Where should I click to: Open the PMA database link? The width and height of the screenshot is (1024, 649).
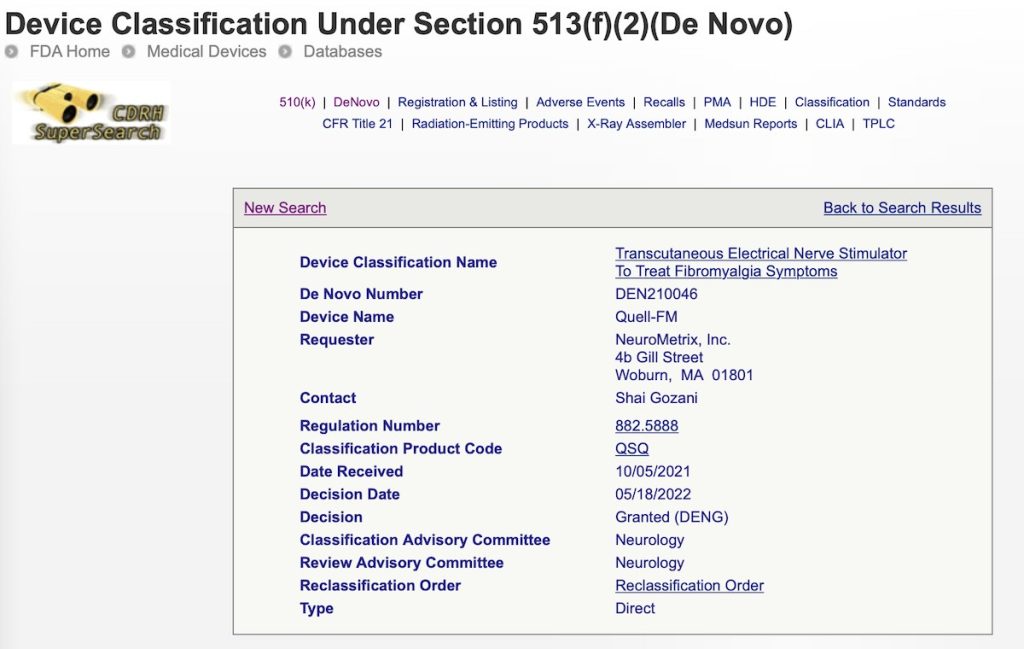pos(717,102)
